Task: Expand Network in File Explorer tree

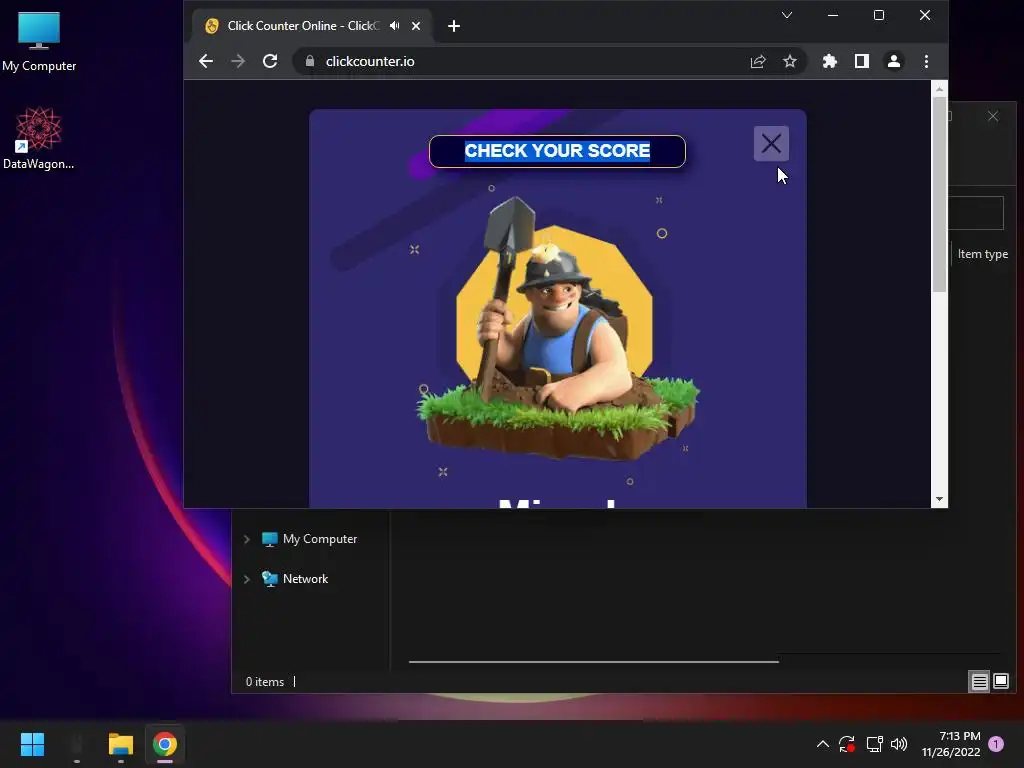Action: click(x=247, y=579)
